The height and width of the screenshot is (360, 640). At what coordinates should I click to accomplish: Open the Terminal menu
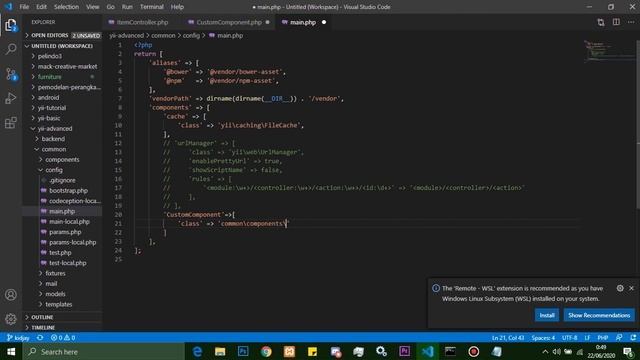coord(151,7)
